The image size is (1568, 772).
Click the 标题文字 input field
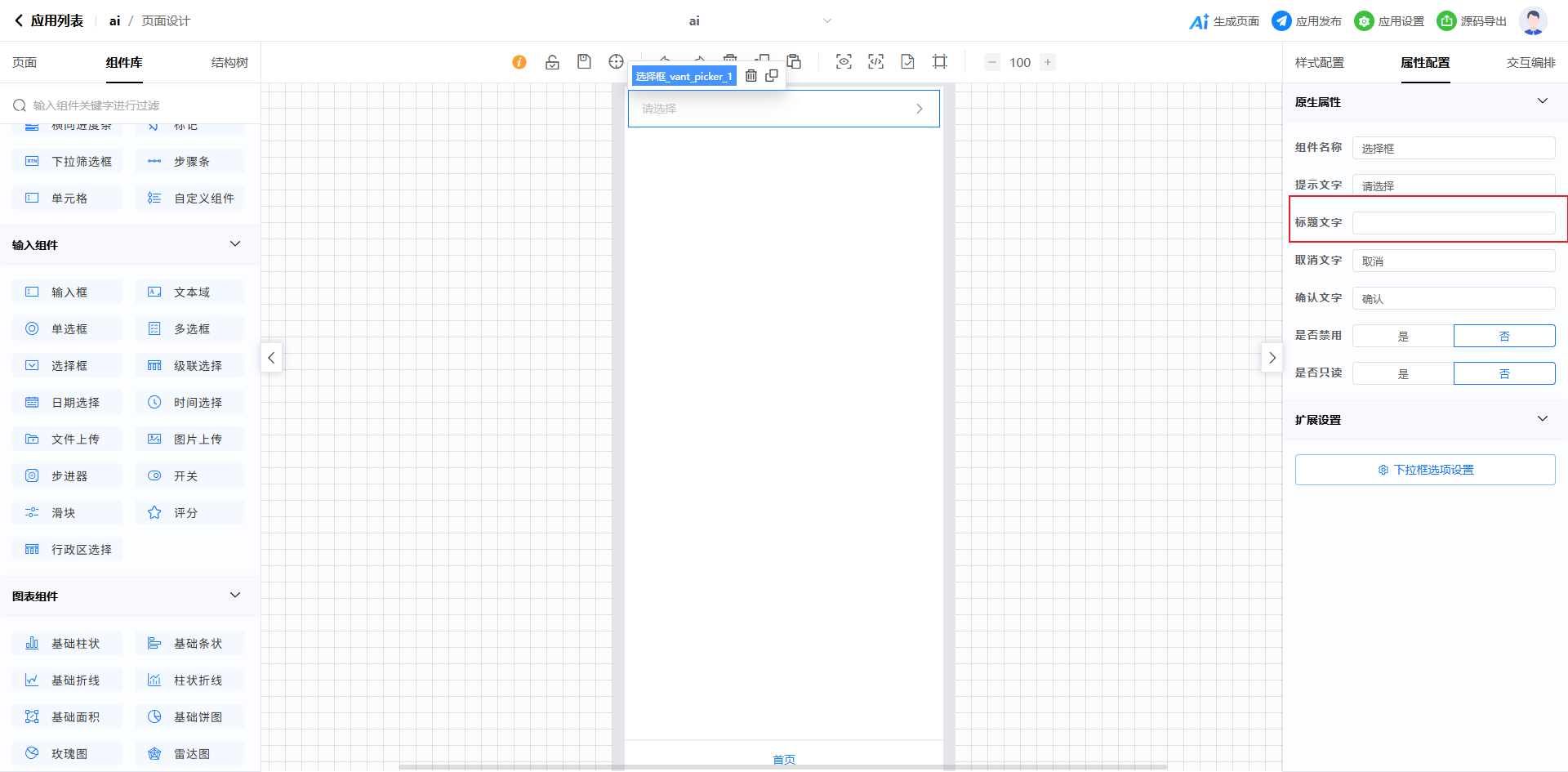(1454, 223)
